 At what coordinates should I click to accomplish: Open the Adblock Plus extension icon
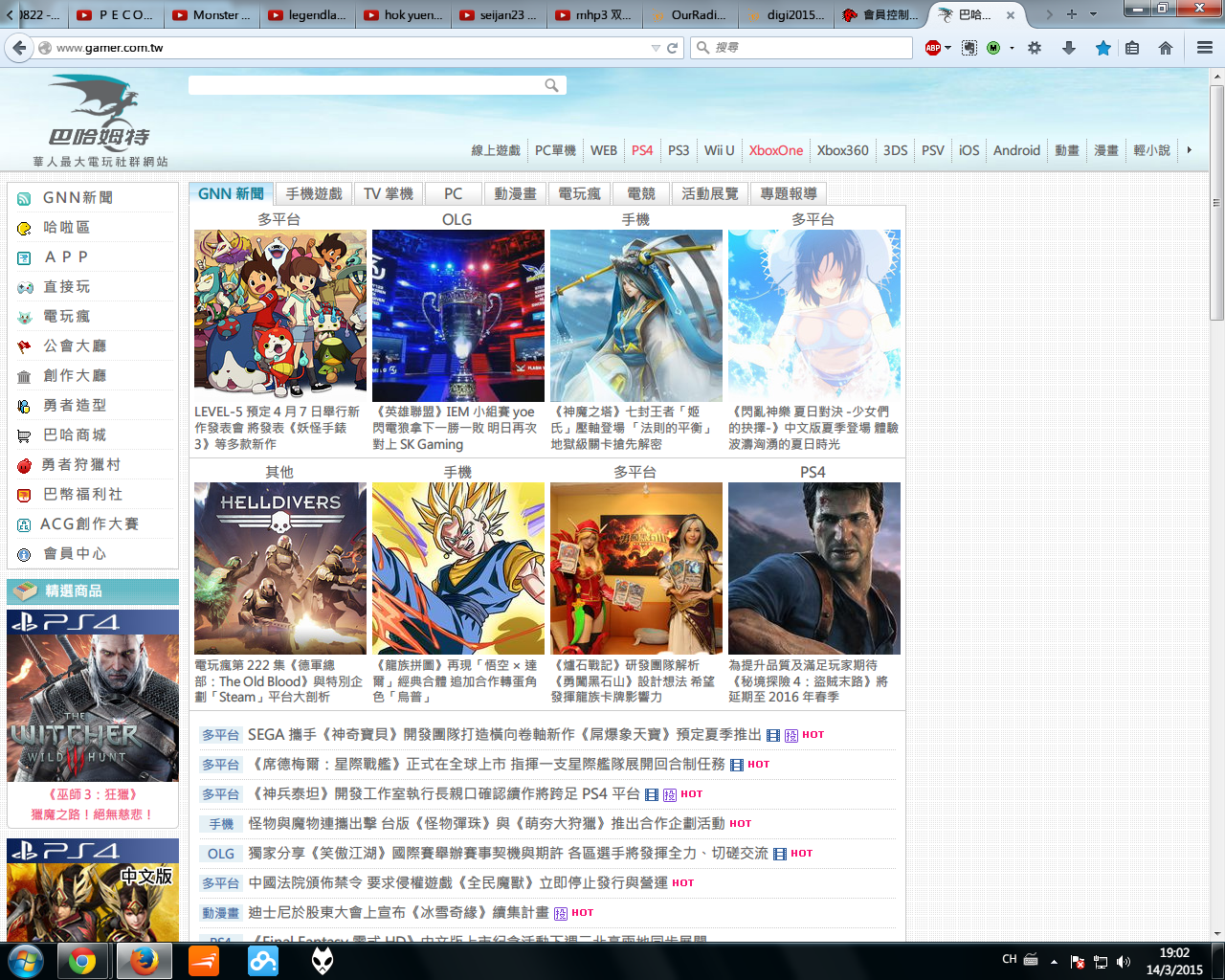[x=932, y=48]
